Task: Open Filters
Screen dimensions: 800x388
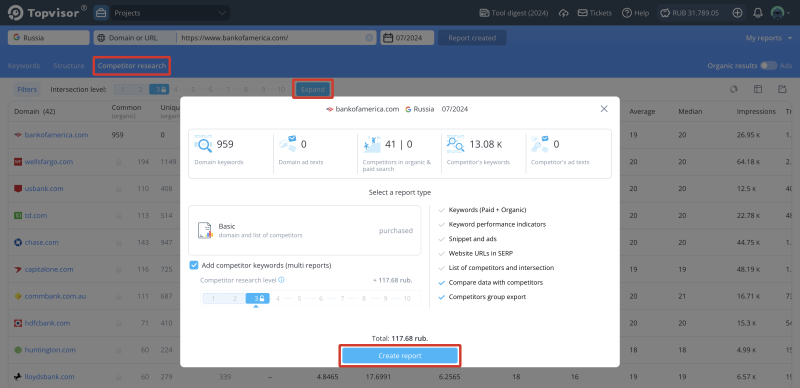Action: point(27,89)
